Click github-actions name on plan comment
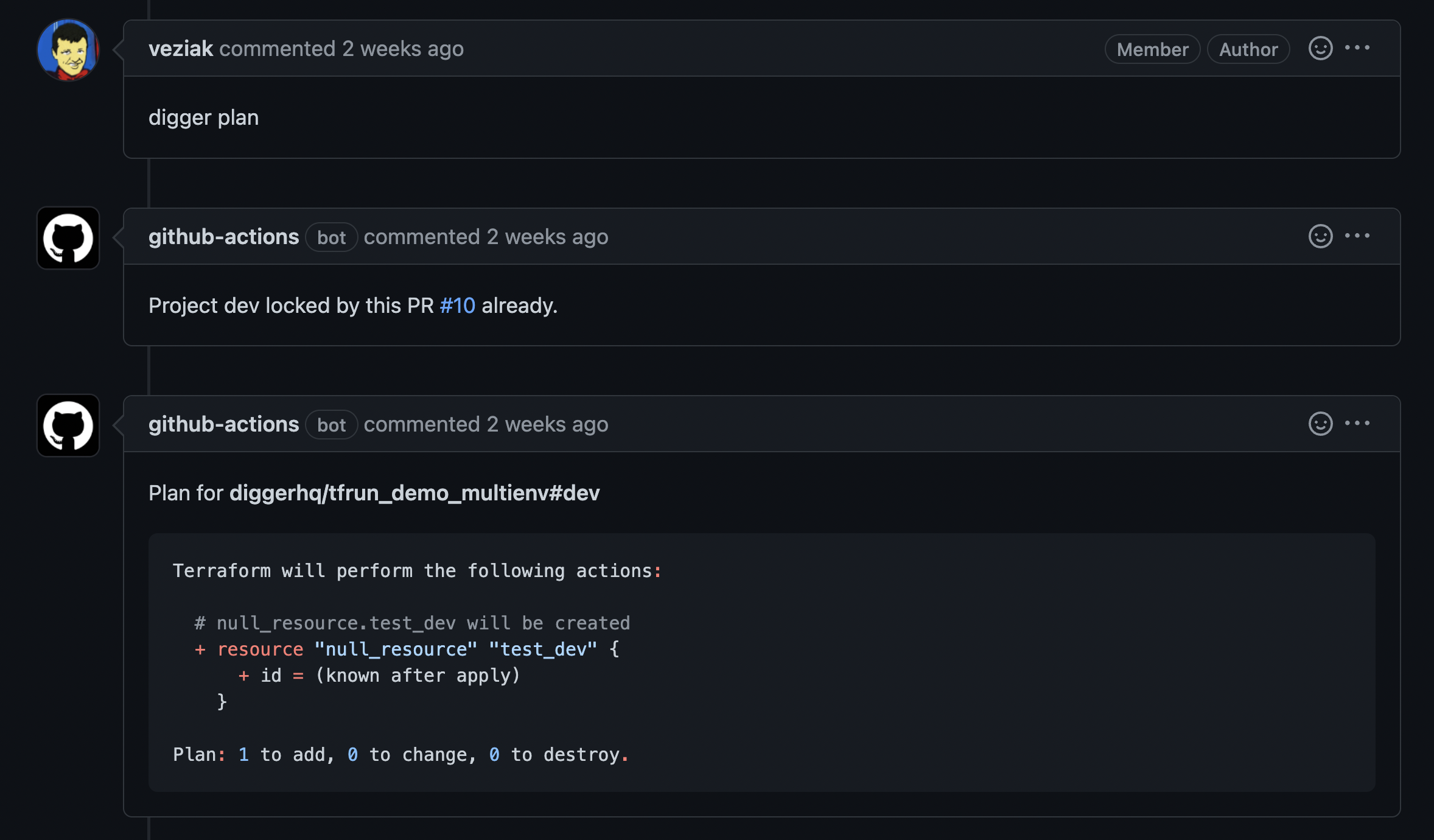 [223, 424]
